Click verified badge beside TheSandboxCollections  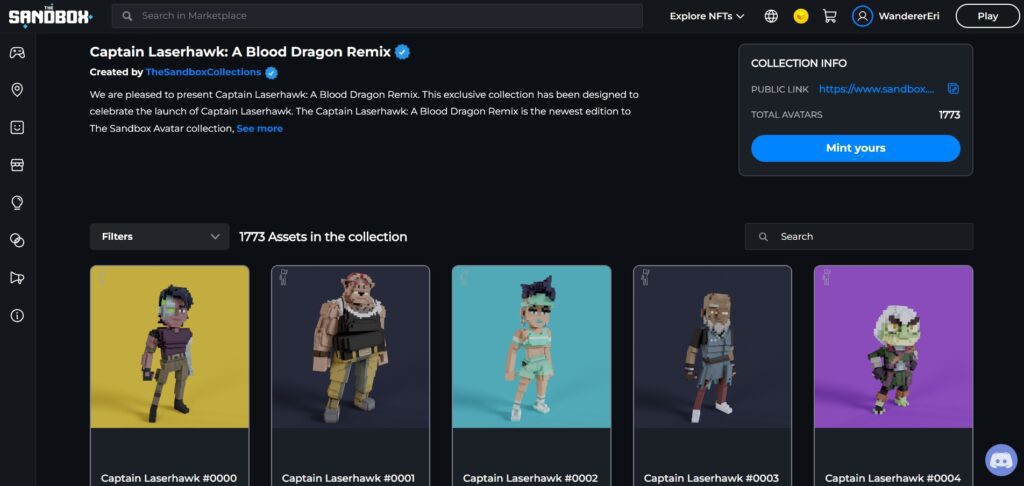click(x=271, y=73)
